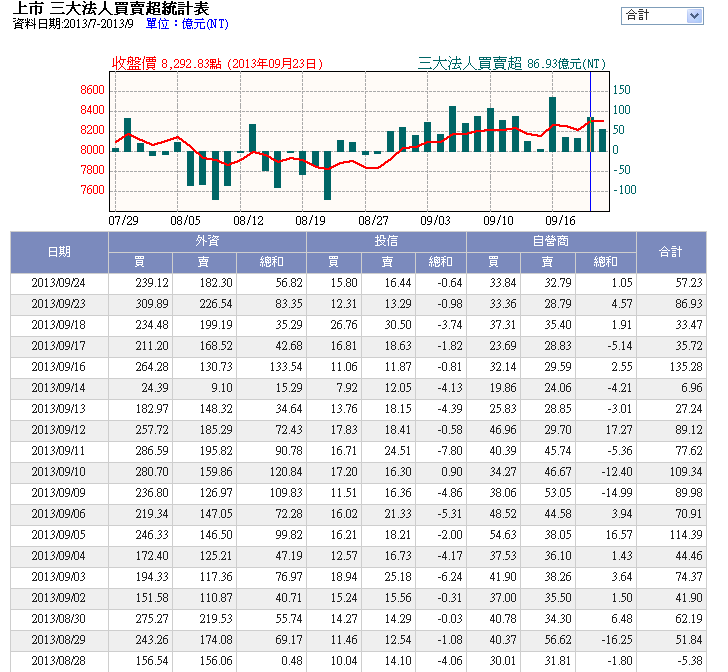The height and width of the screenshot is (672, 728).
Task: Click the tallest bar near 09/16
Action: click(552, 124)
